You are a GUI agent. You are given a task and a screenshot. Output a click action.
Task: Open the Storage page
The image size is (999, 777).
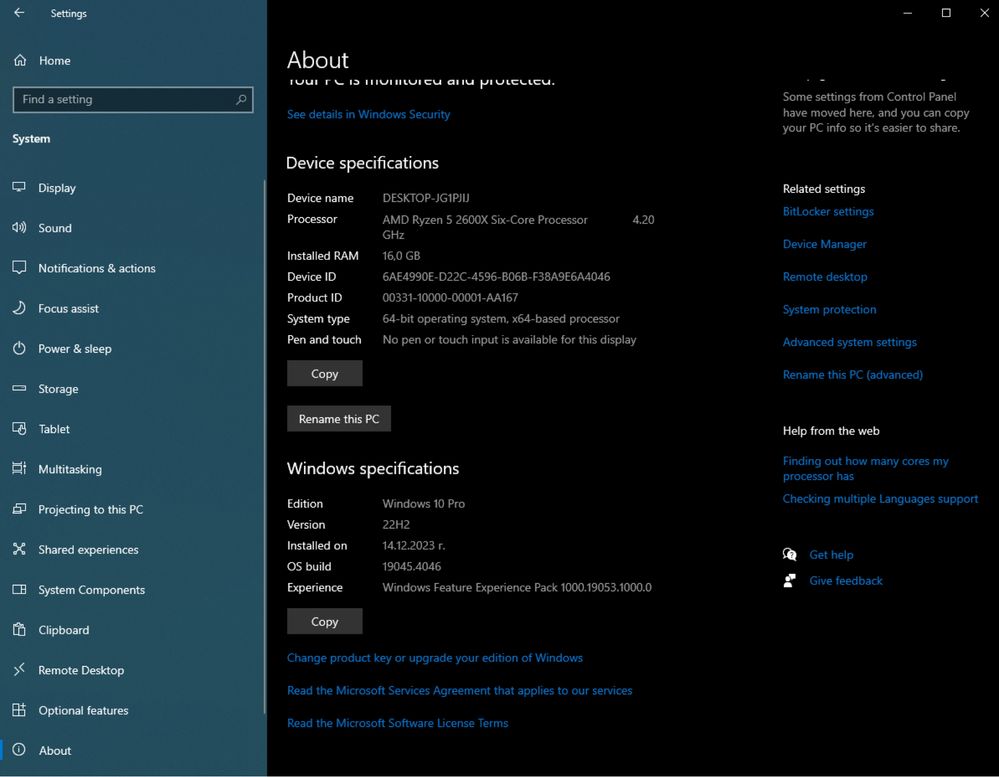click(x=133, y=388)
